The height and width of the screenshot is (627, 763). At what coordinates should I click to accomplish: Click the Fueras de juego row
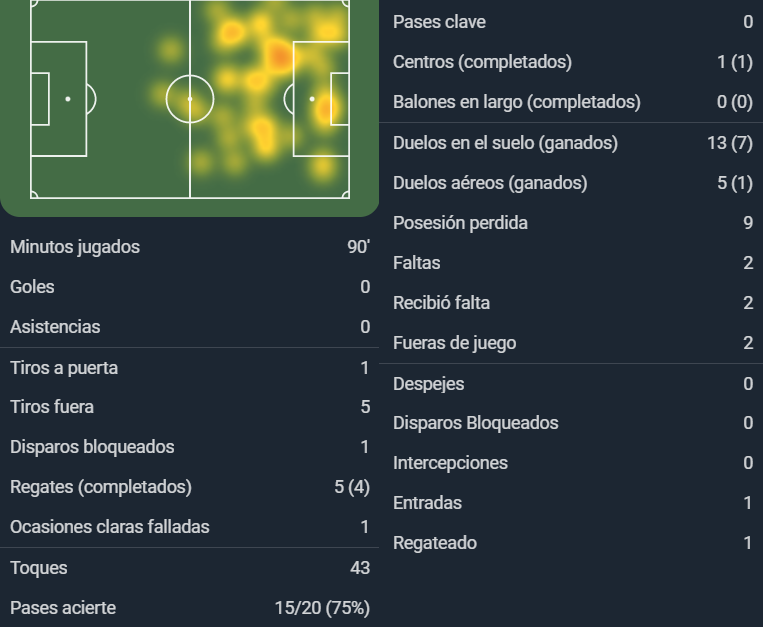571,343
